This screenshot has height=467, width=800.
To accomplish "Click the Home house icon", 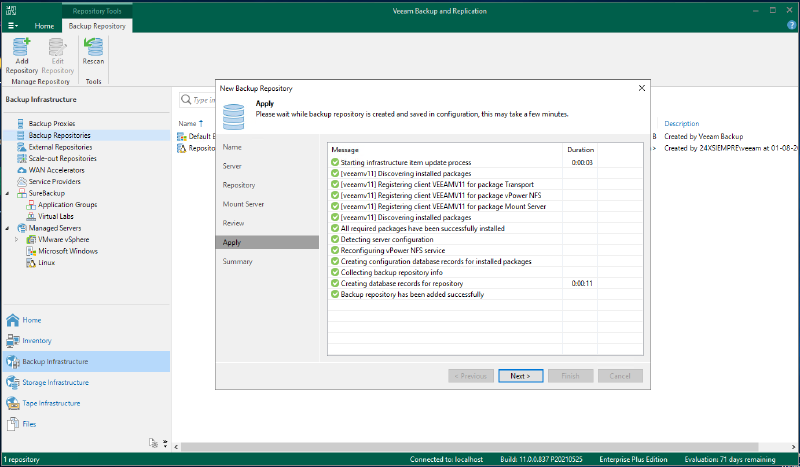I will [13, 320].
